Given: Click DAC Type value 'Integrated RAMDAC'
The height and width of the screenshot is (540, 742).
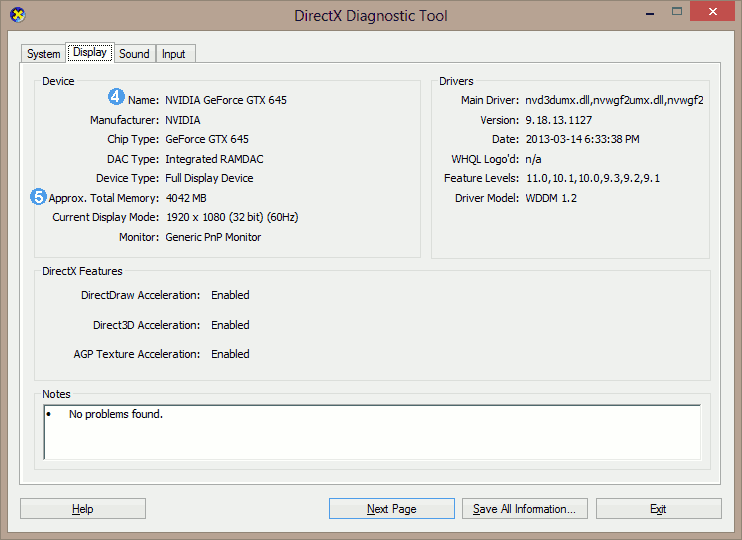Looking at the screenshot, I should (214, 159).
